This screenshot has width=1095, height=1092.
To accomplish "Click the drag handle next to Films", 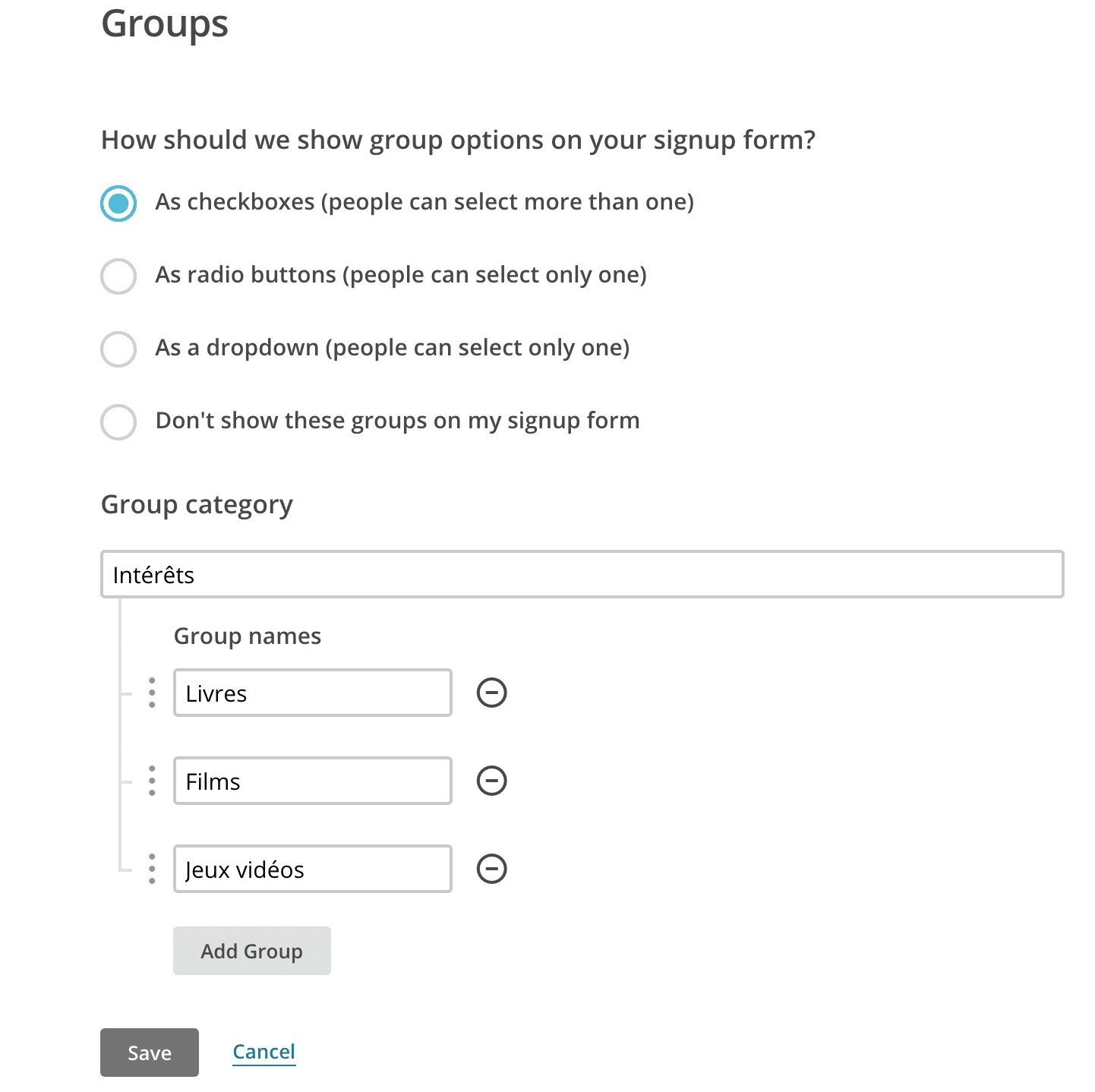I will click(152, 780).
